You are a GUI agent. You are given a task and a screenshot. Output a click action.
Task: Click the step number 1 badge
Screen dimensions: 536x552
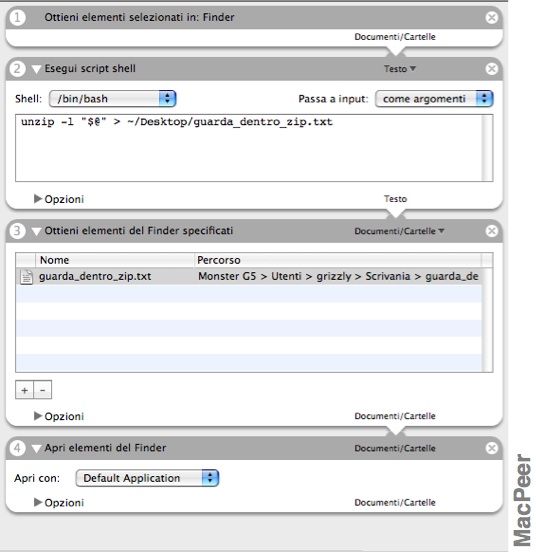pyautogui.click(x=17, y=17)
